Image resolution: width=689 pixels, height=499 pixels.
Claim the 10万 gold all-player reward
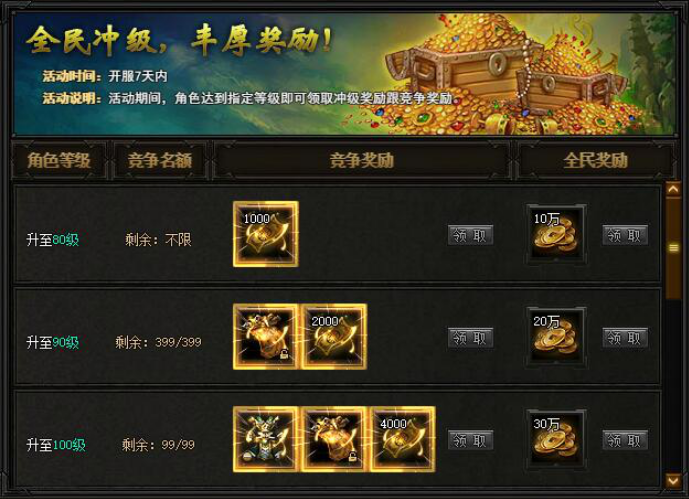click(x=625, y=235)
